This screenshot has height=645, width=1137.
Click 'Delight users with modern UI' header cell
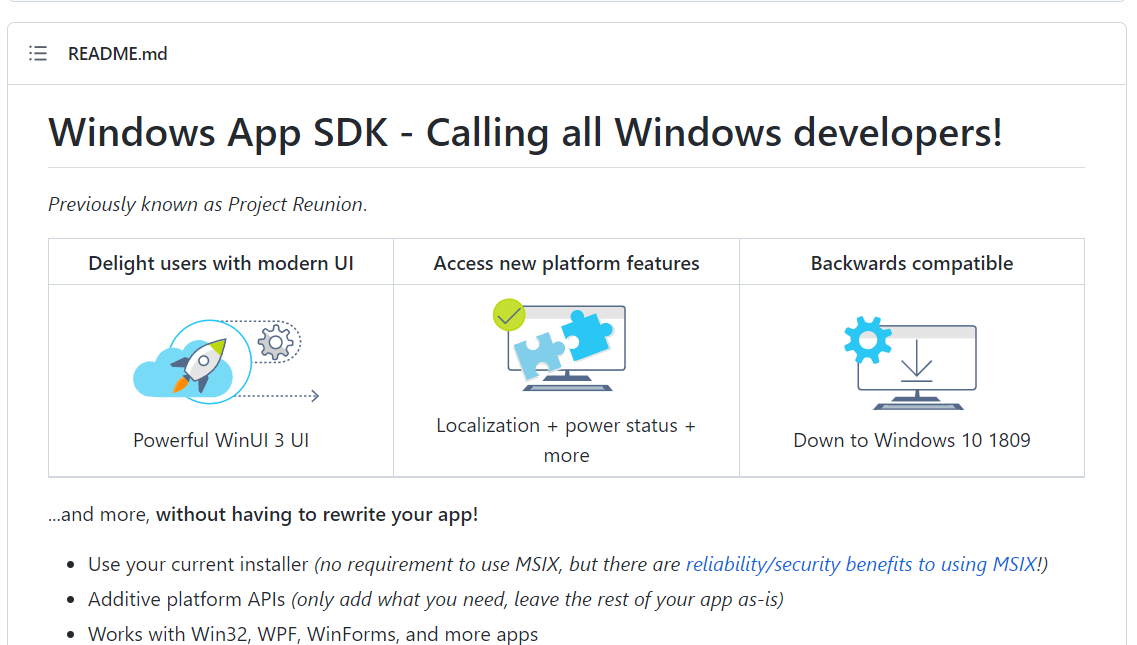[x=221, y=263]
